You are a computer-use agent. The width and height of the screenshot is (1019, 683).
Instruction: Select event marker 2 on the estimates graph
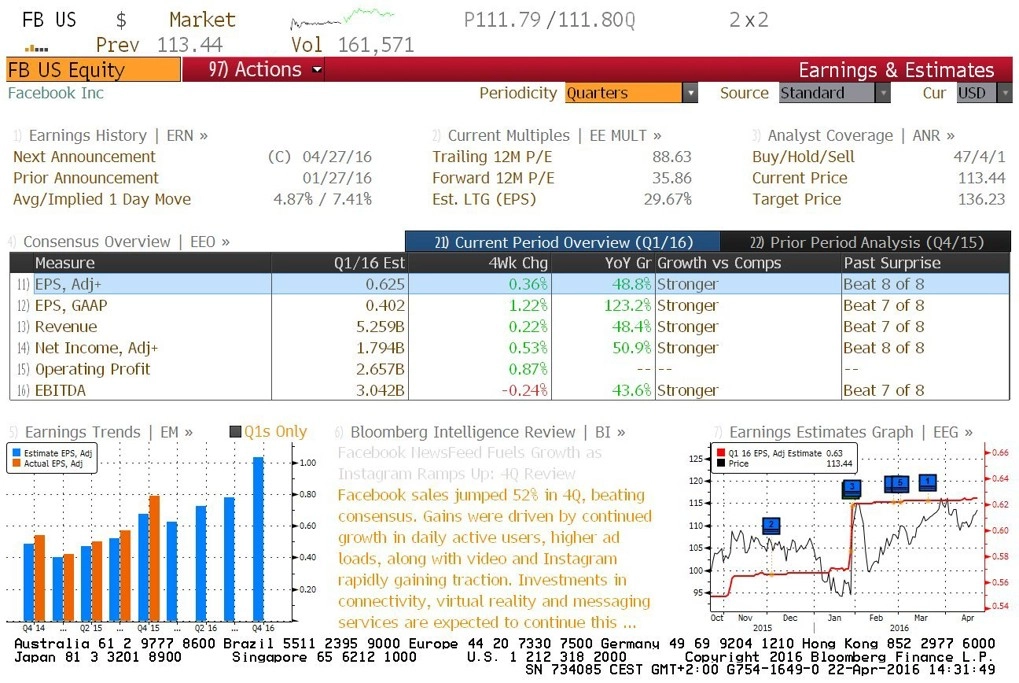tap(771, 525)
